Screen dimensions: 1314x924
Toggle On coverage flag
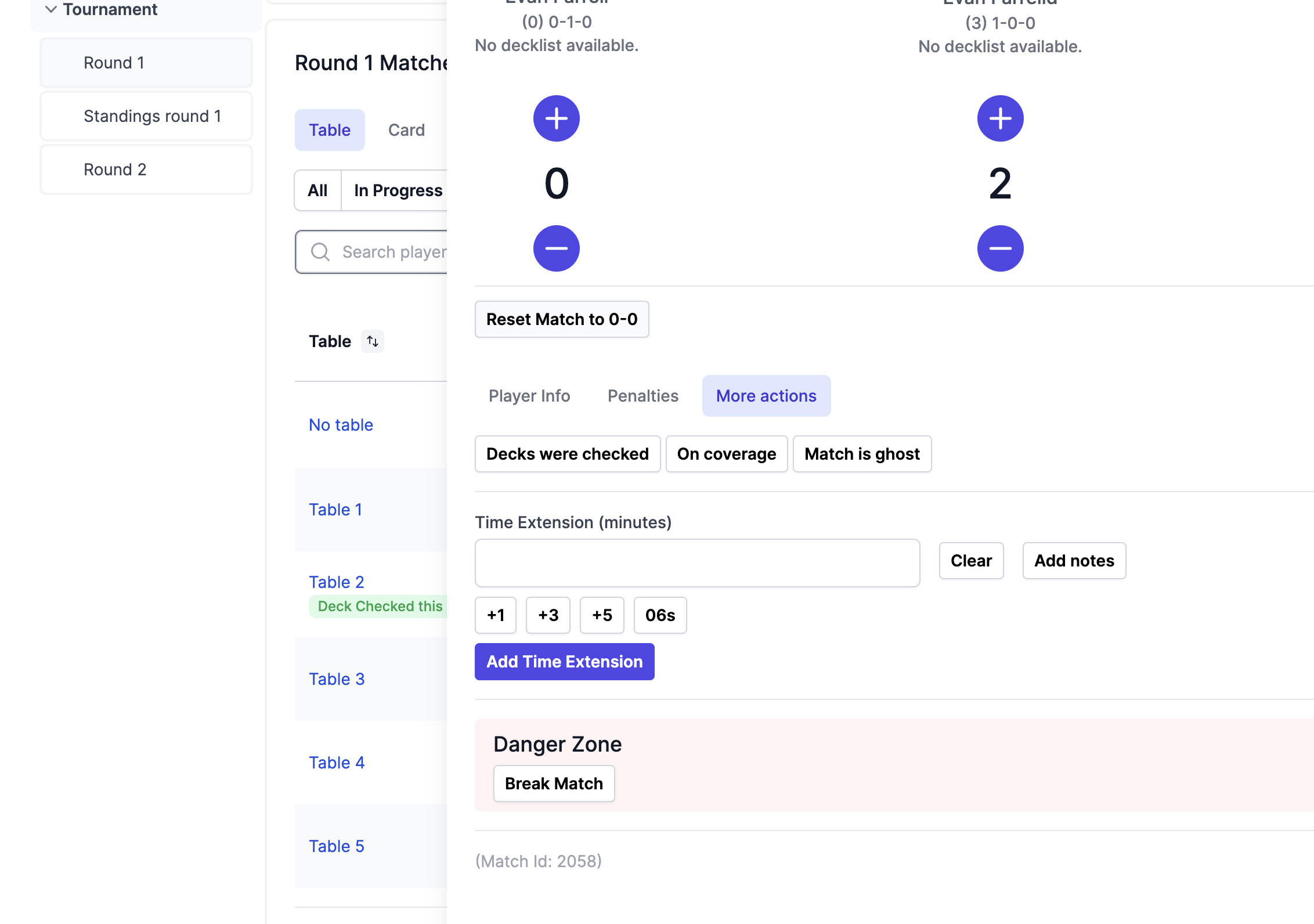[x=726, y=454]
